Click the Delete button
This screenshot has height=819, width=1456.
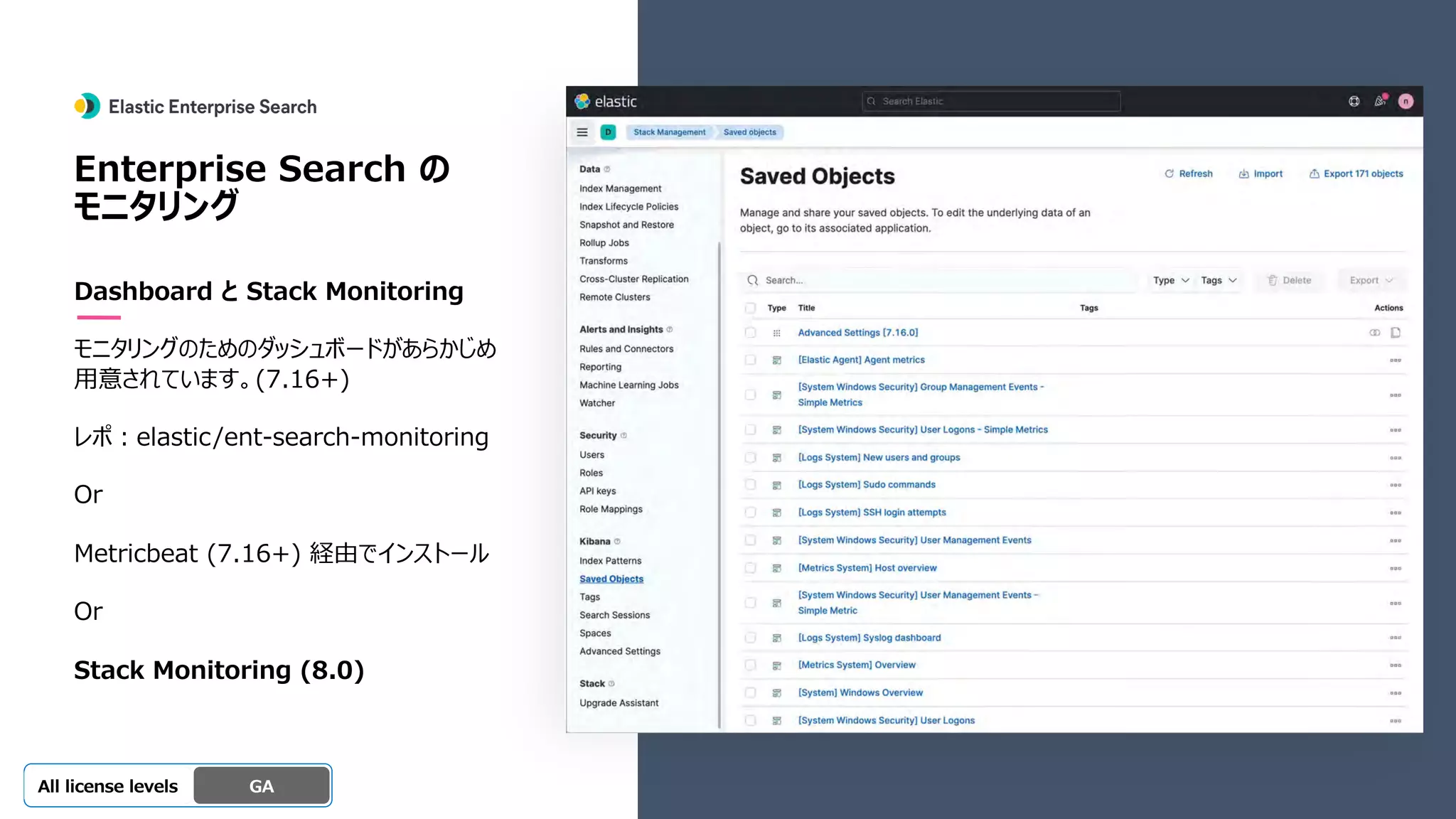1290,280
